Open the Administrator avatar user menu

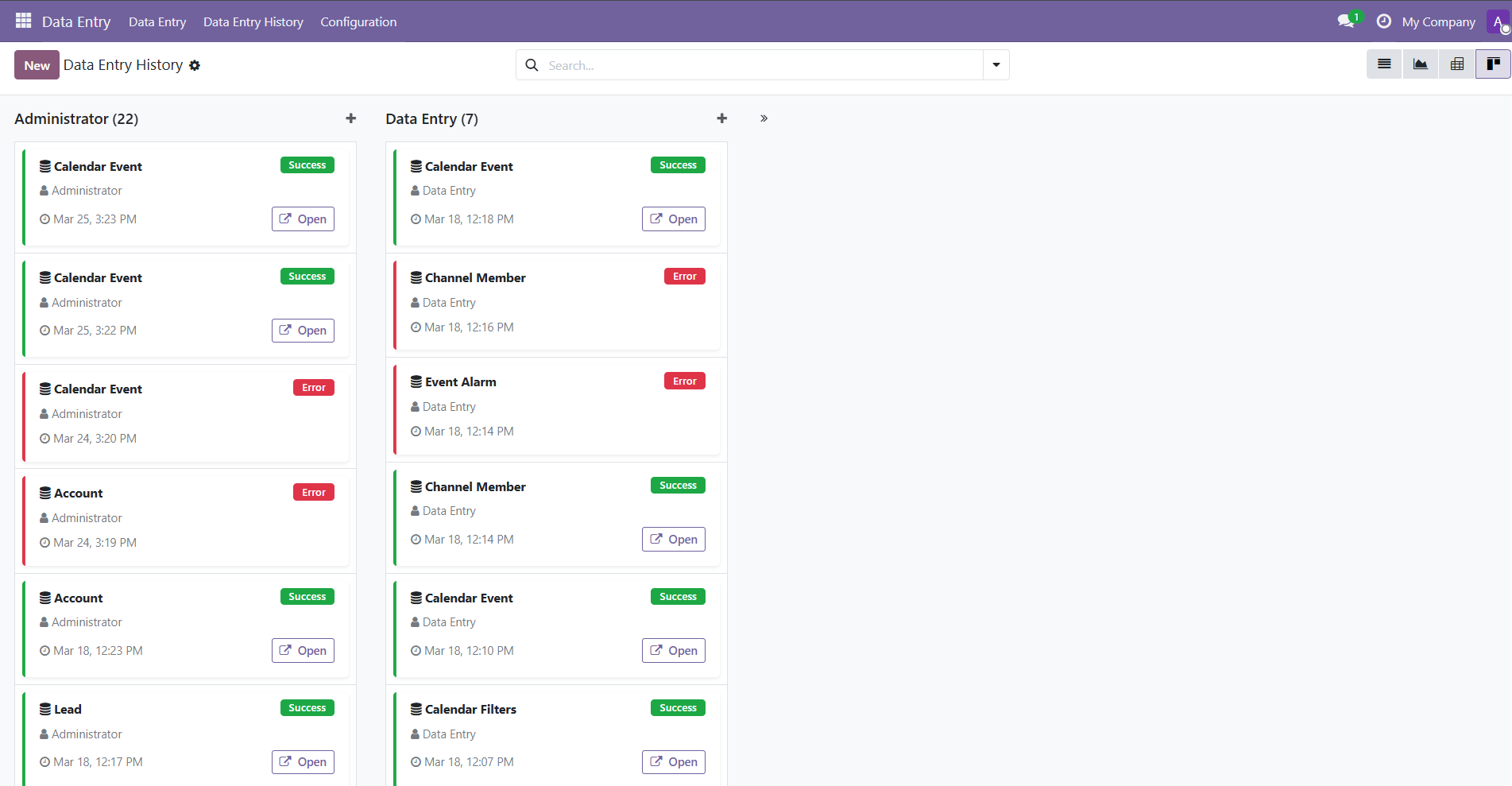click(x=1498, y=21)
